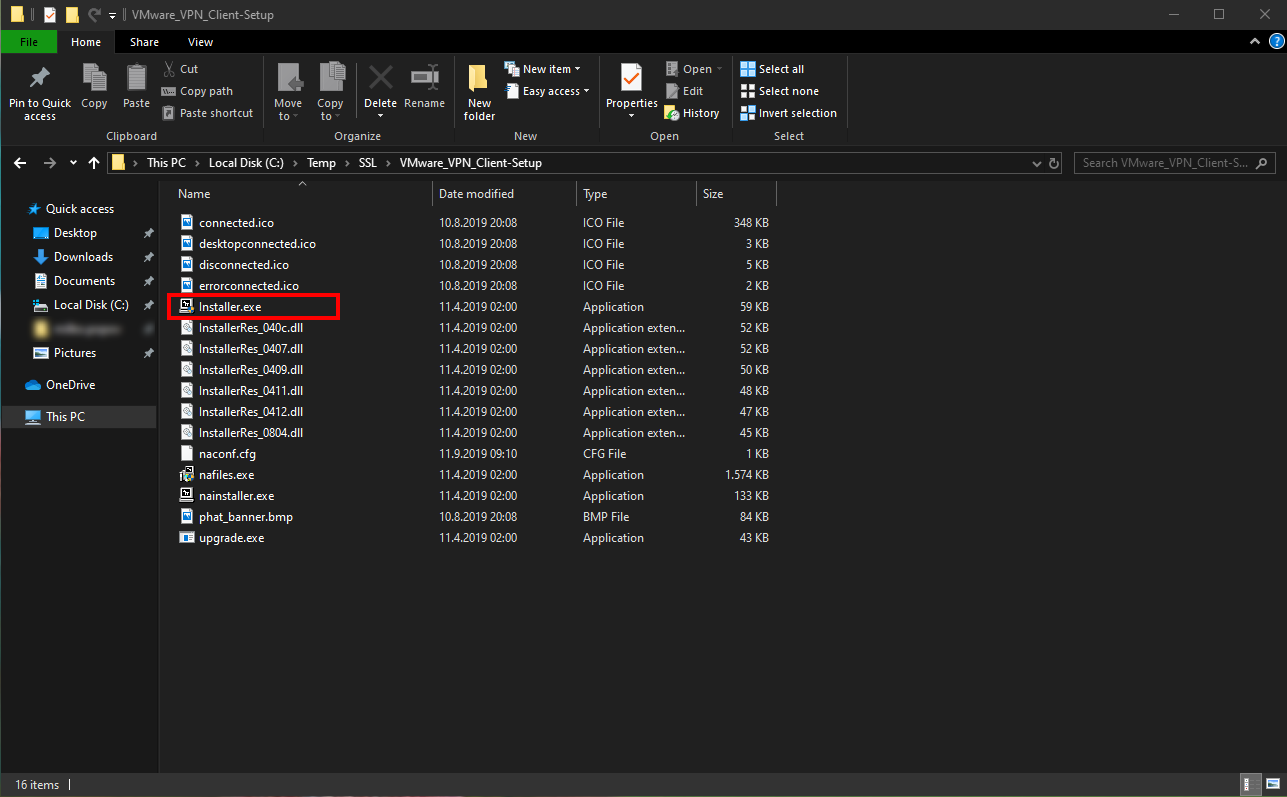Click Paste shortcut button
Viewport: 1287px width, 797px height.
[x=208, y=113]
